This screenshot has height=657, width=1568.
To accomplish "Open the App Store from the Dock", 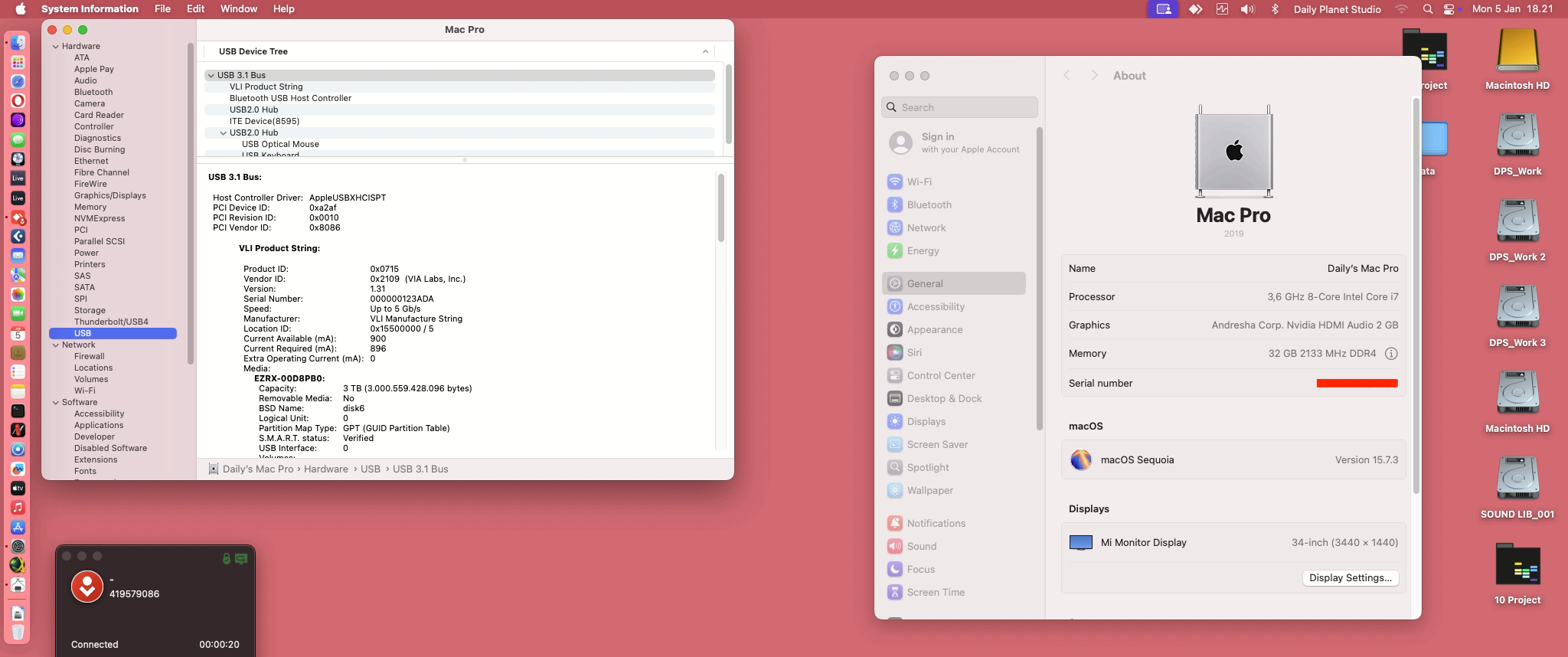I will click(18, 527).
